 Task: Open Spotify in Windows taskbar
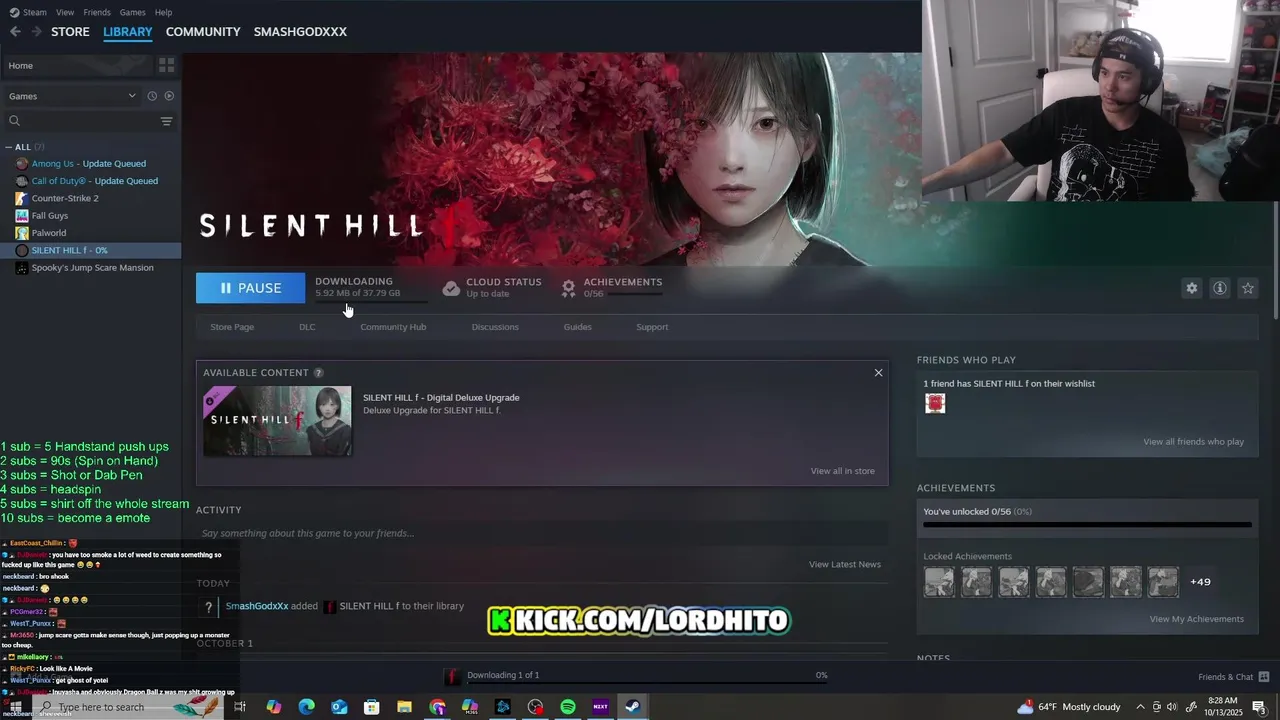[568, 707]
